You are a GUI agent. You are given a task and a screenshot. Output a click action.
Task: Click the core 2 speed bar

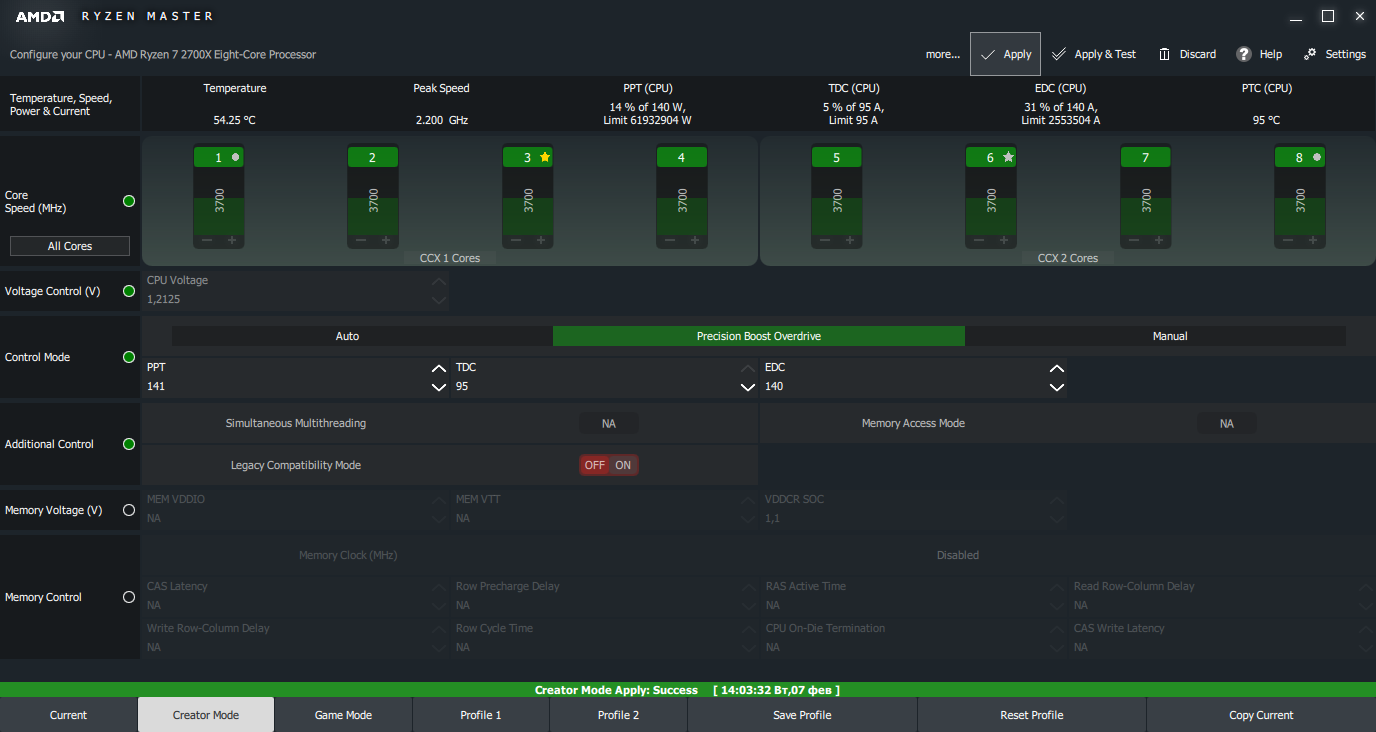(373, 201)
